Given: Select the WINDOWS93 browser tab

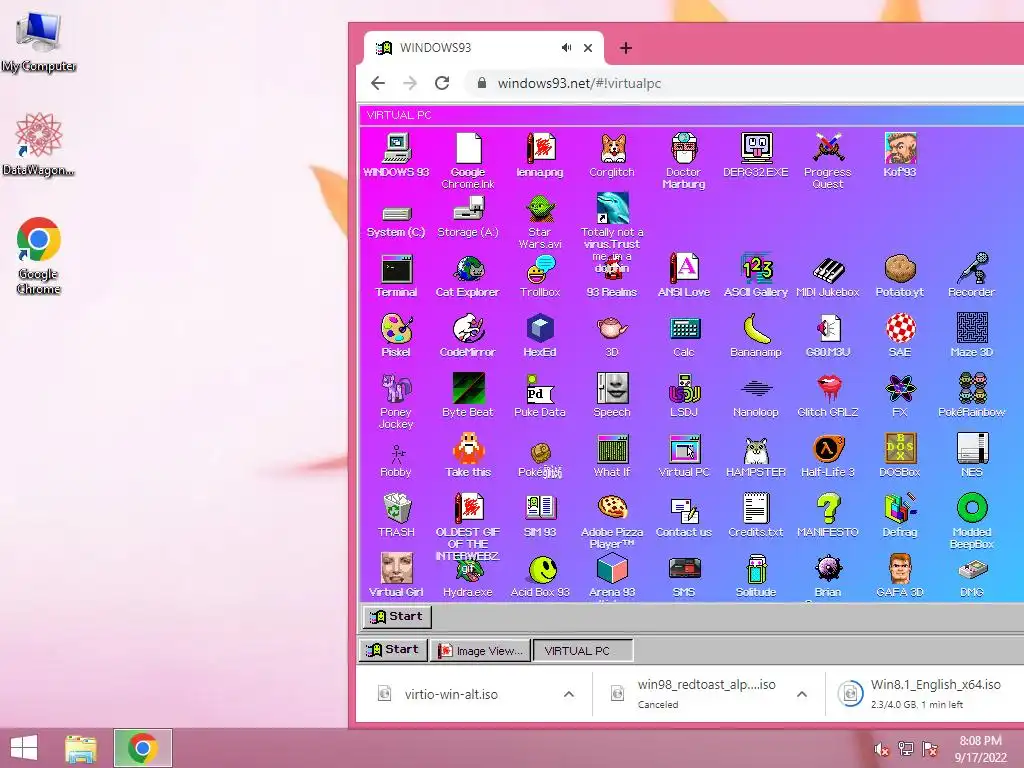Looking at the screenshot, I should tap(483, 48).
